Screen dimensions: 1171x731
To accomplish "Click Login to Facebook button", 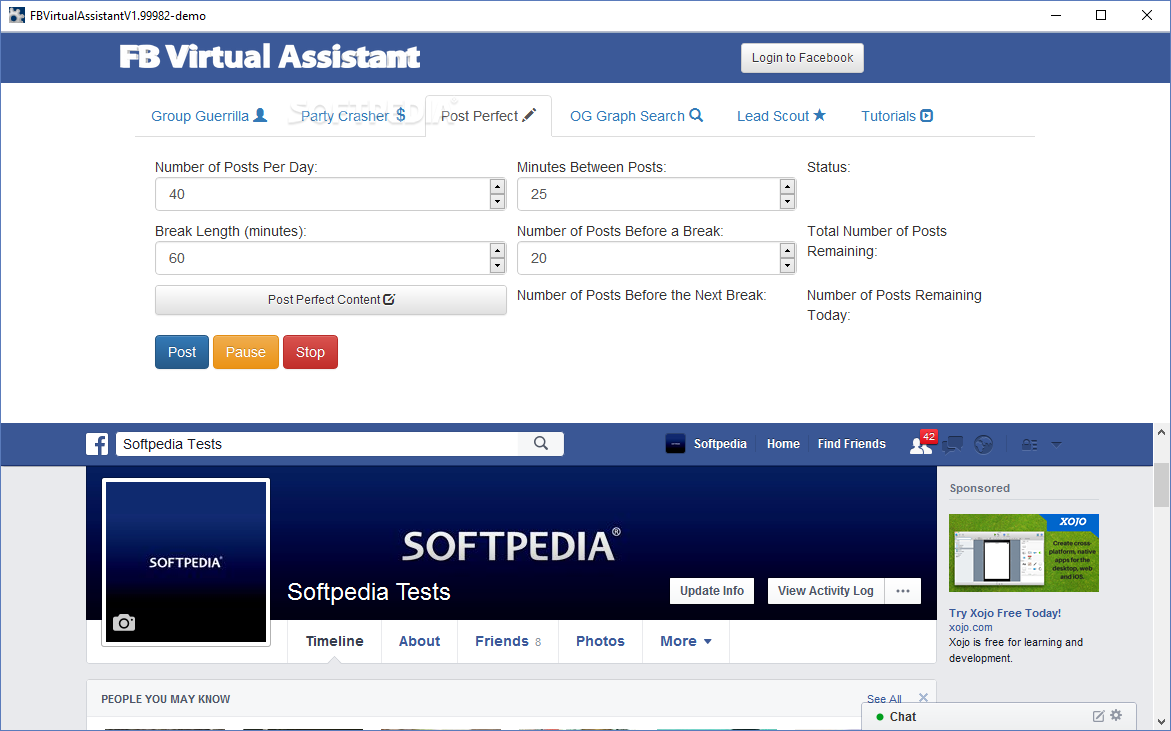I will [802, 57].
